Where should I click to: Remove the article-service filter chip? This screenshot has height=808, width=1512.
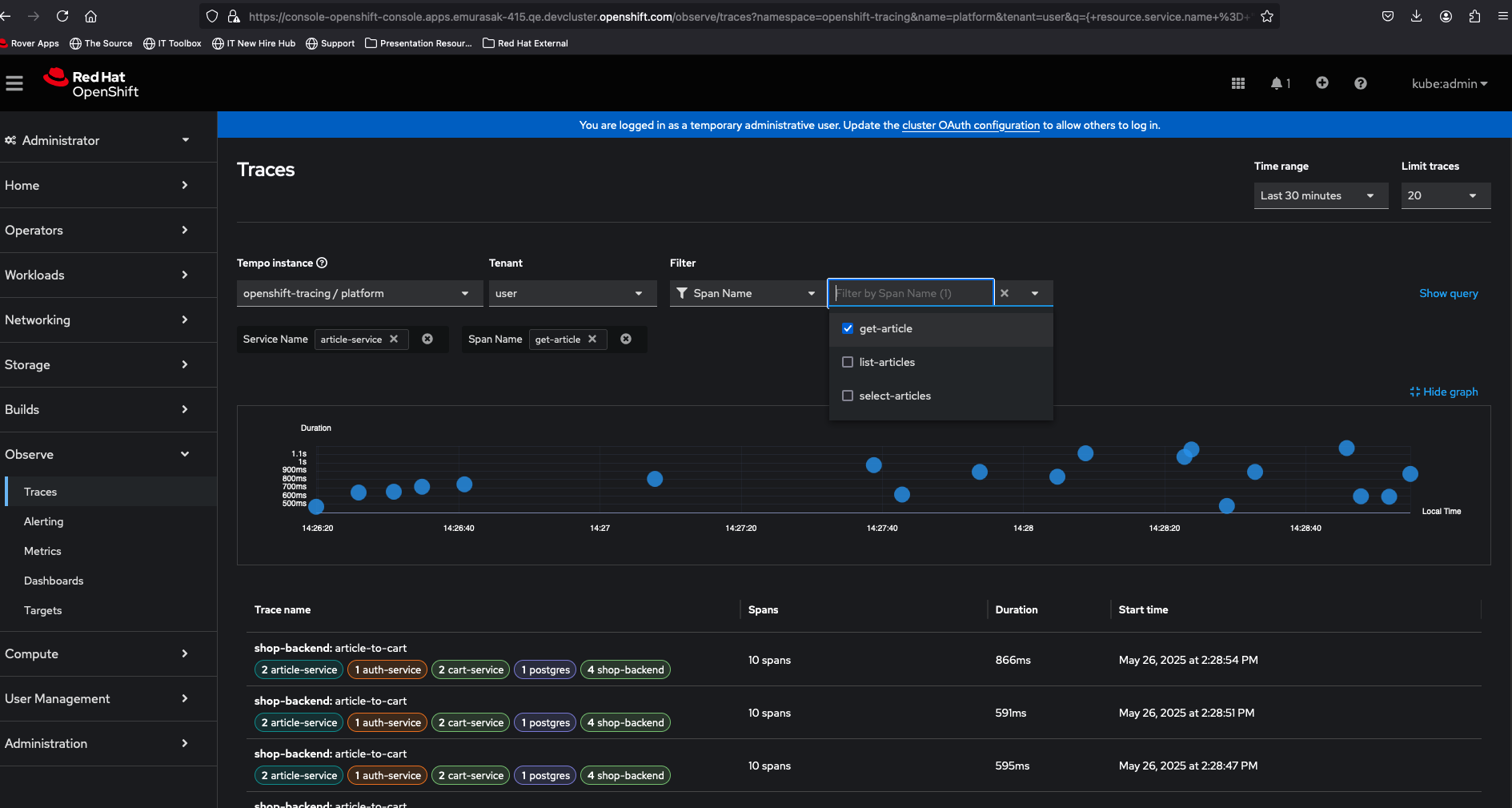394,340
